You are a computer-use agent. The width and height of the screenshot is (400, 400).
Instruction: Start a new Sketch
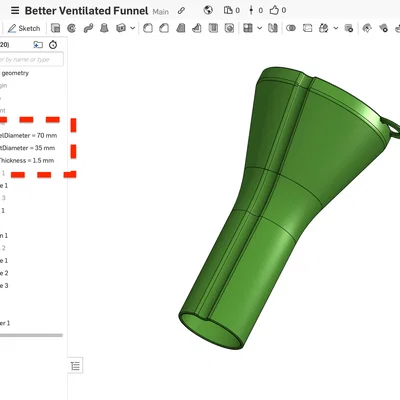coord(24,28)
